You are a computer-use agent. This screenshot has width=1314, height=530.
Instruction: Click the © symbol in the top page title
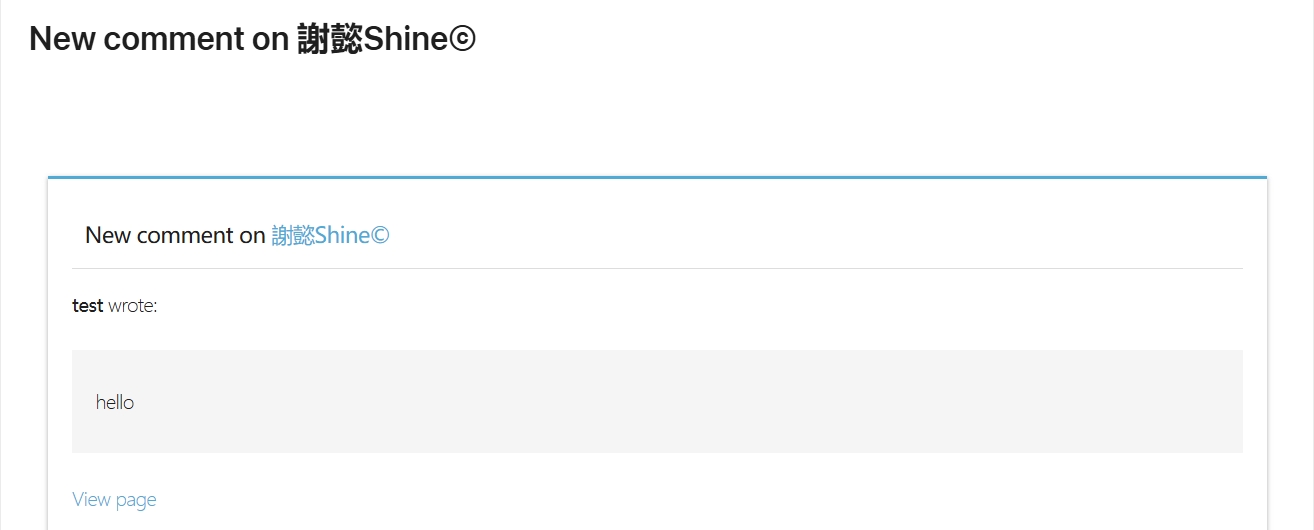click(x=463, y=39)
